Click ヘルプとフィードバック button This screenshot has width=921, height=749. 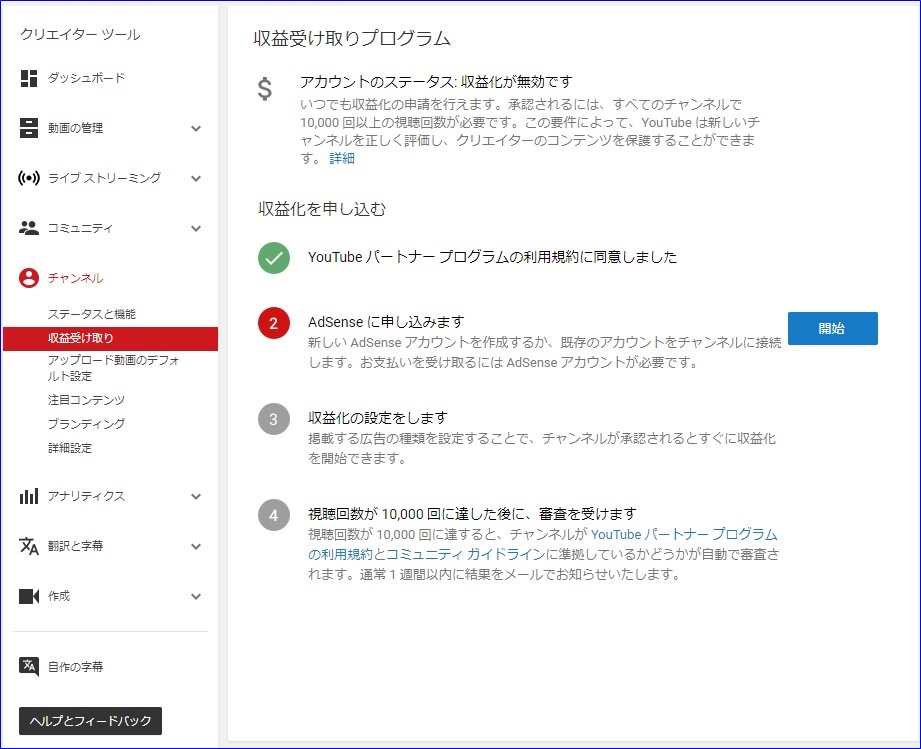pos(90,721)
